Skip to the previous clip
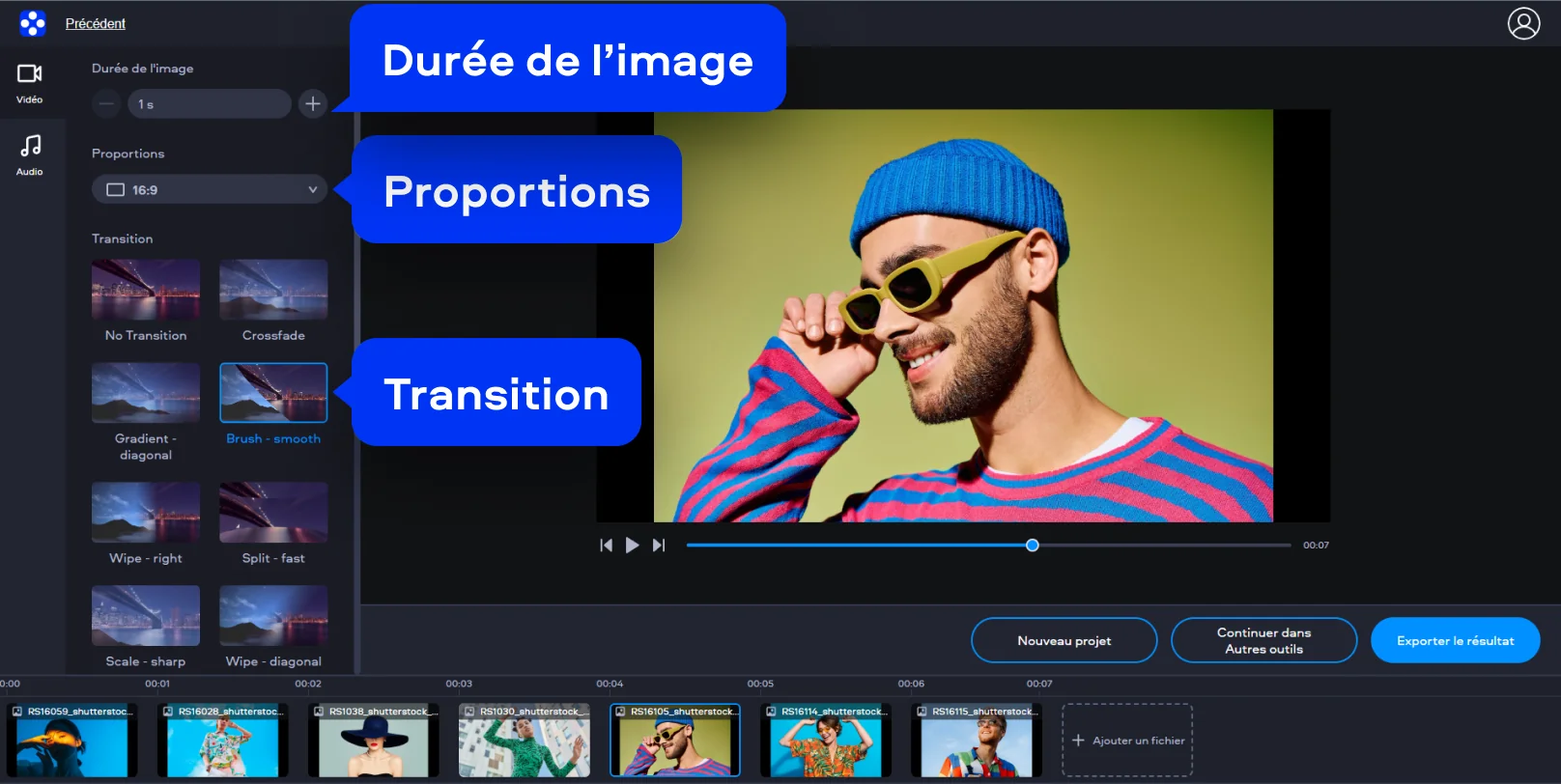Viewport: 1561px width, 784px height. pos(606,546)
